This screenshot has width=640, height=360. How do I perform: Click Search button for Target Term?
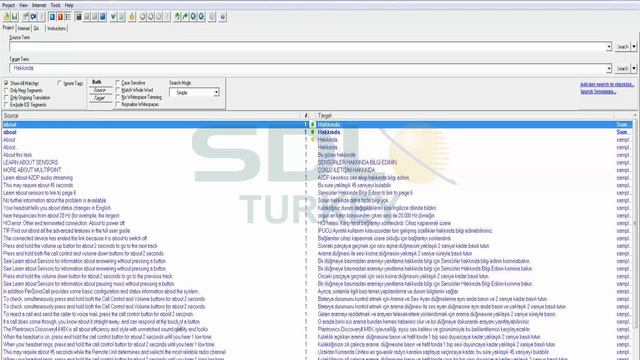point(622,69)
